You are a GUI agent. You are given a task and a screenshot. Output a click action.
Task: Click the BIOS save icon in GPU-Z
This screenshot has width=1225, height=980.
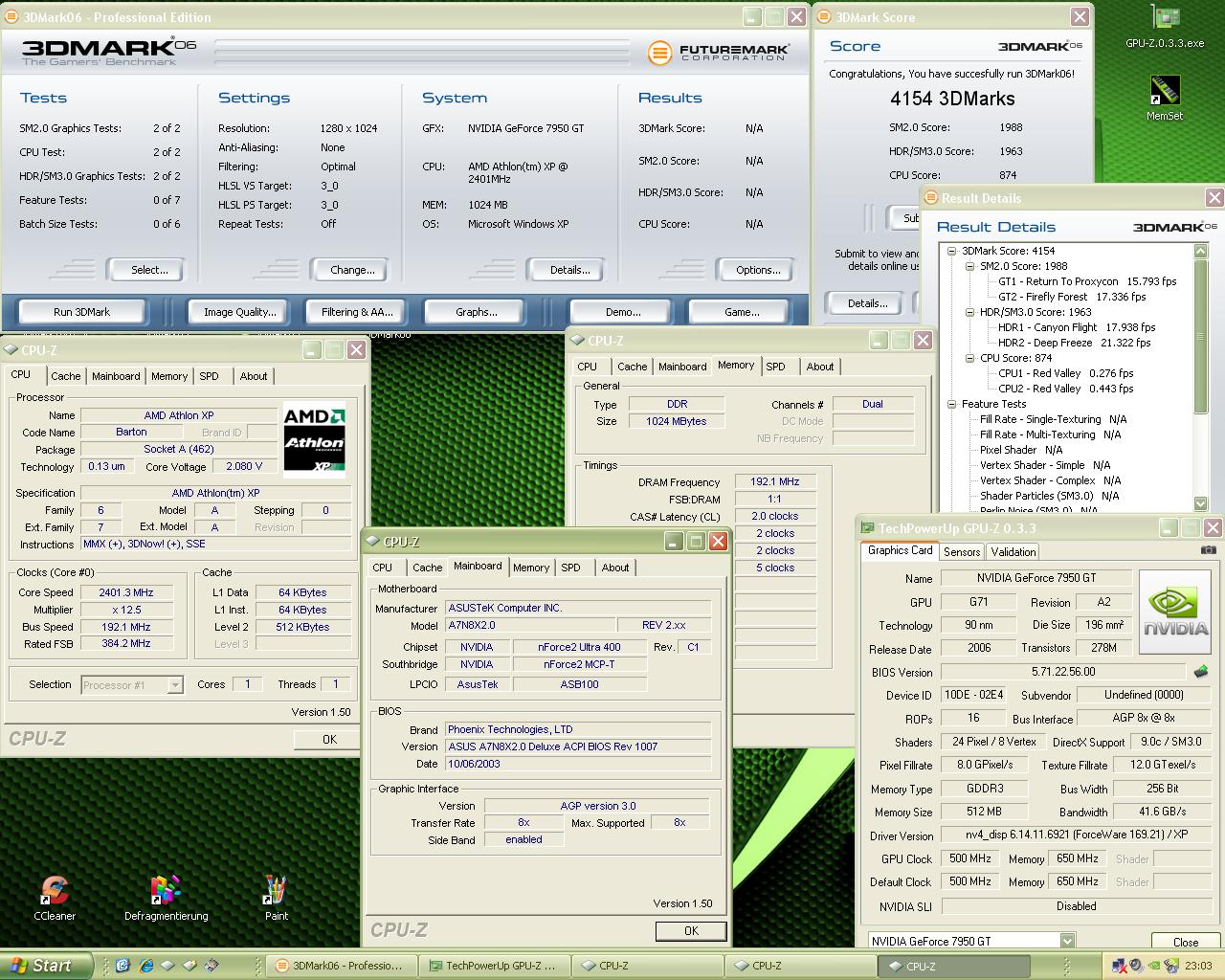[x=1201, y=672]
